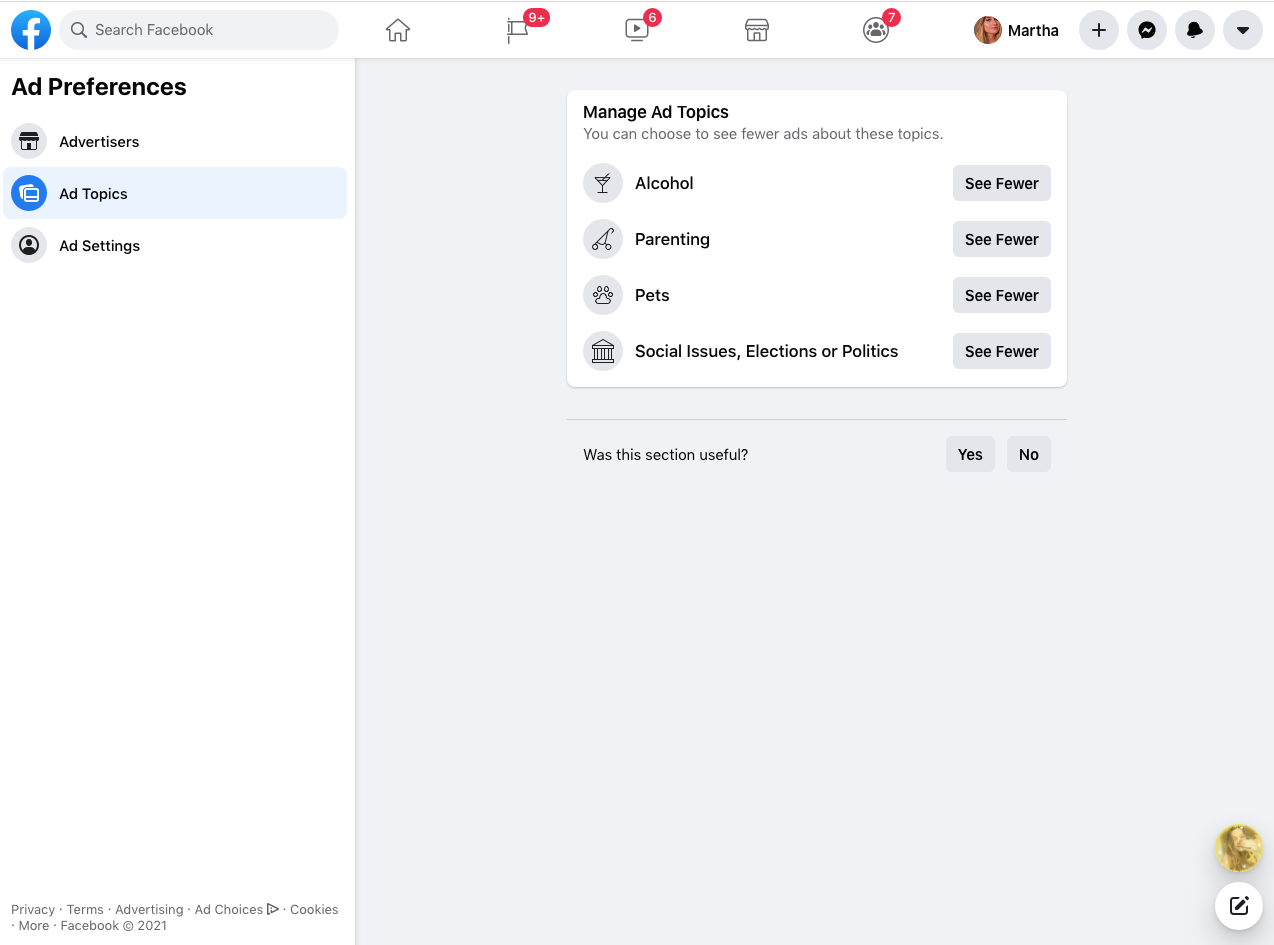
Task: Click the Pets paw icon
Action: (603, 295)
